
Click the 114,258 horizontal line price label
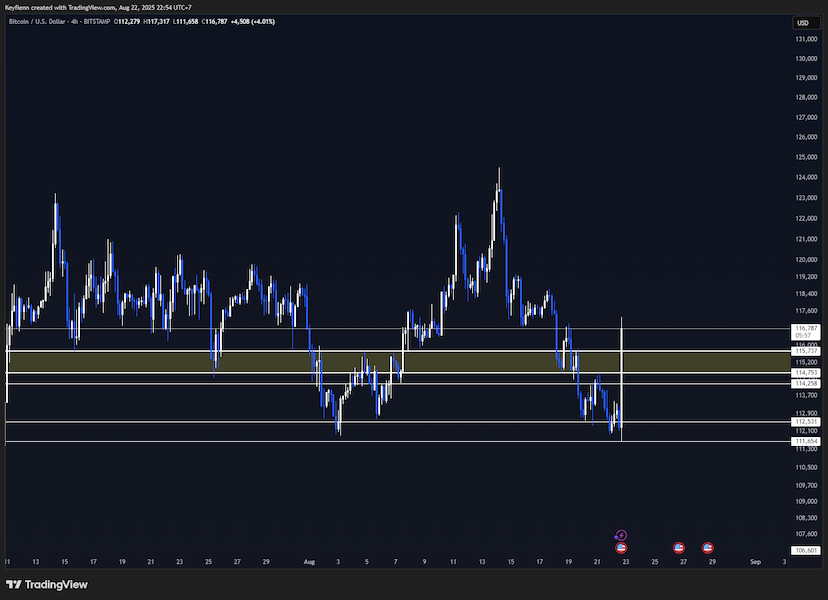coord(806,383)
